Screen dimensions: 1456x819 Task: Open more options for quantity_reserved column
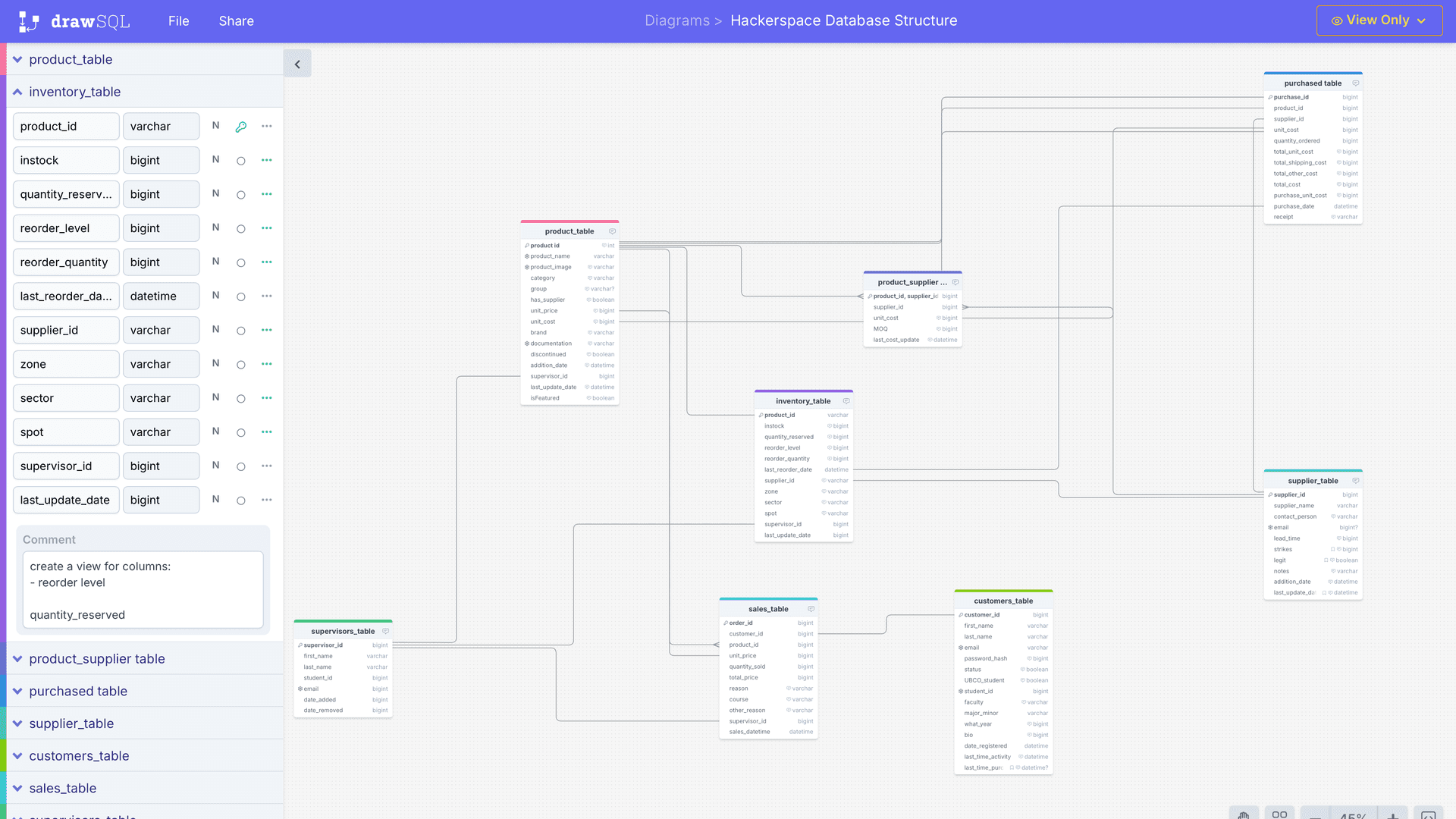(x=267, y=194)
